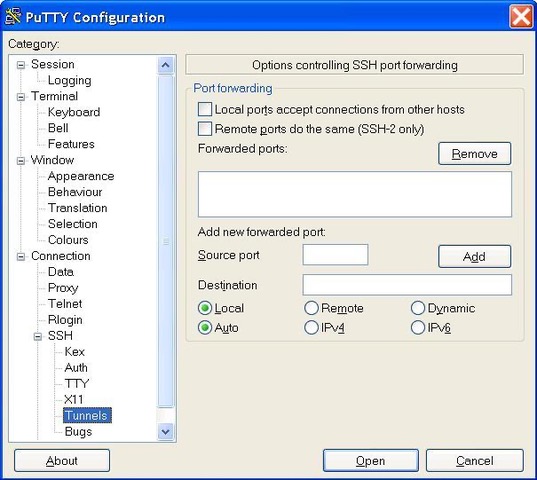Select the IPv4 radio button
Image resolution: width=537 pixels, height=480 pixels.
[311, 328]
